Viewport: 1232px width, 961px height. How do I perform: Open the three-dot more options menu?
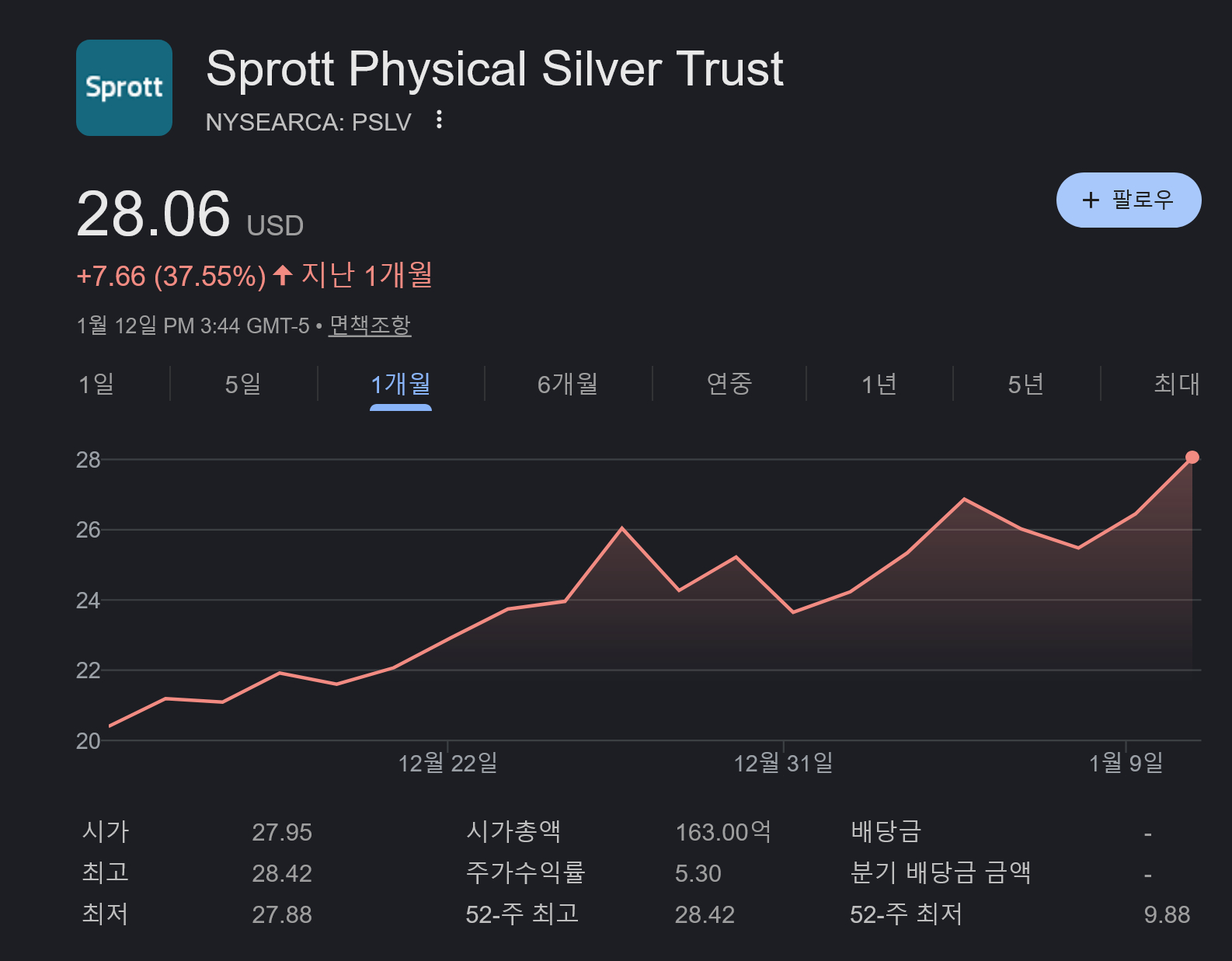(x=440, y=120)
